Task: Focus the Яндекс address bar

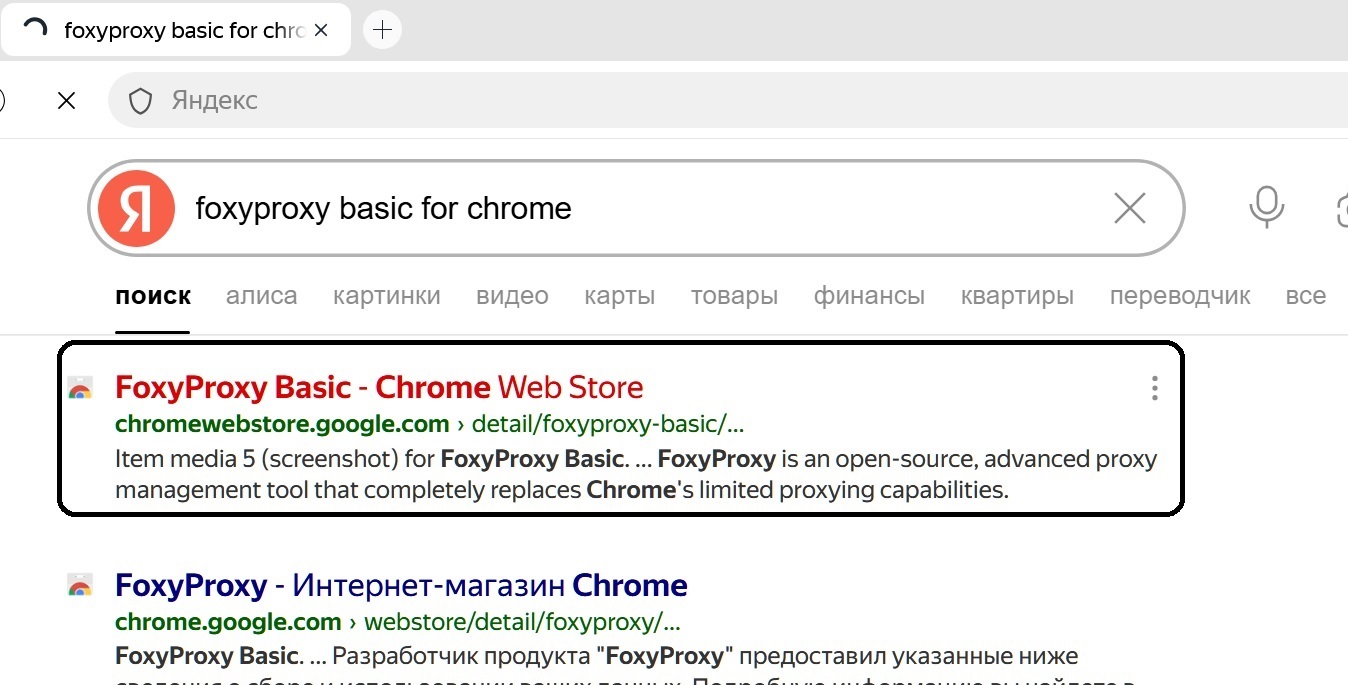Action: point(600,100)
